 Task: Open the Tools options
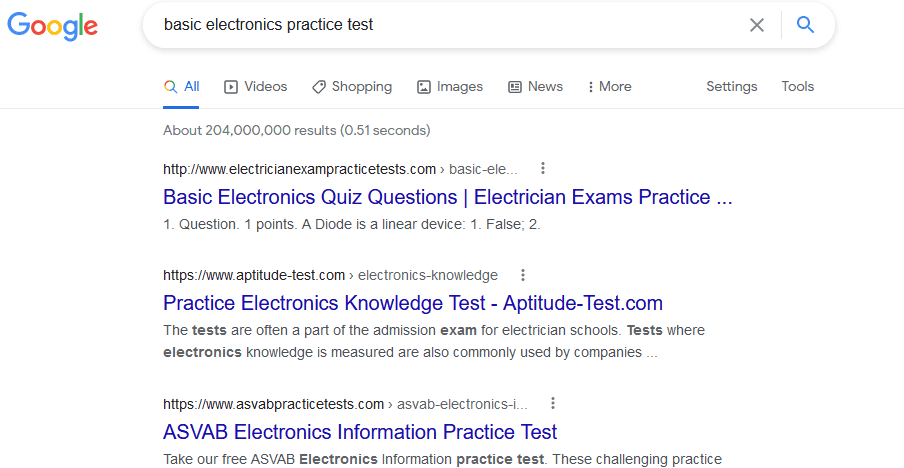point(797,86)
